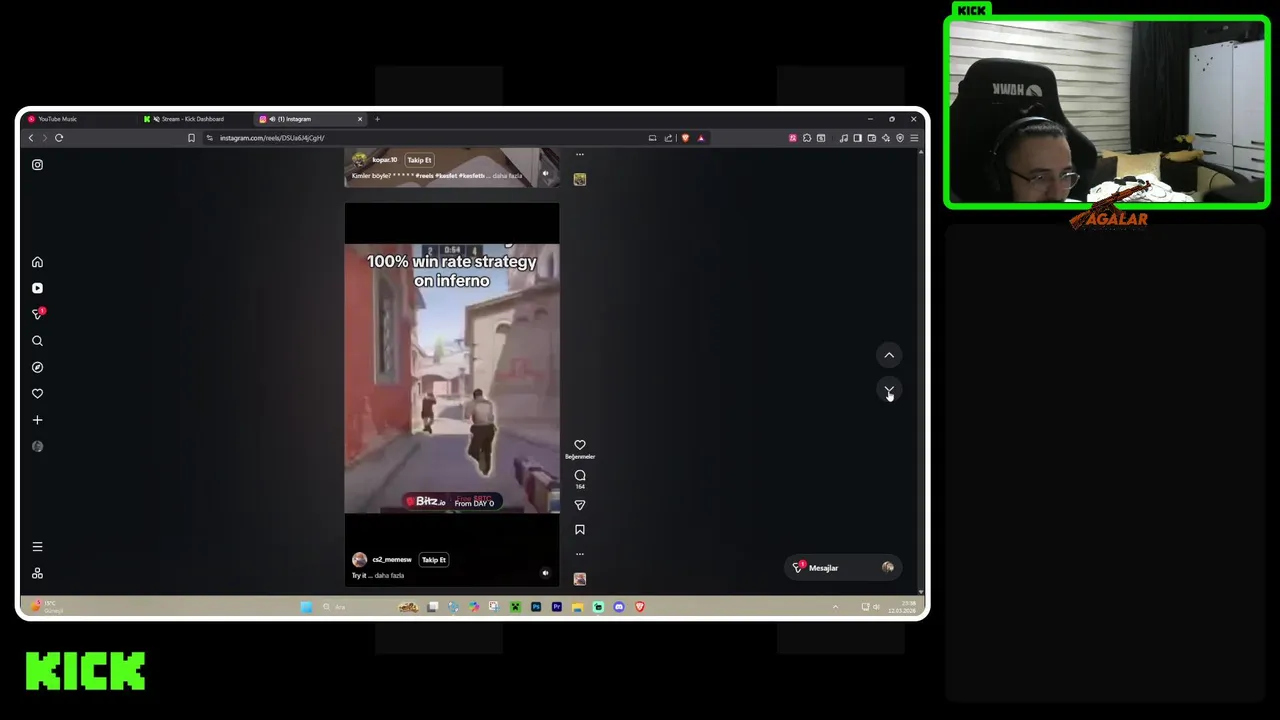Open Premiere Pro from the taskbar

click(x=557, y=607)
